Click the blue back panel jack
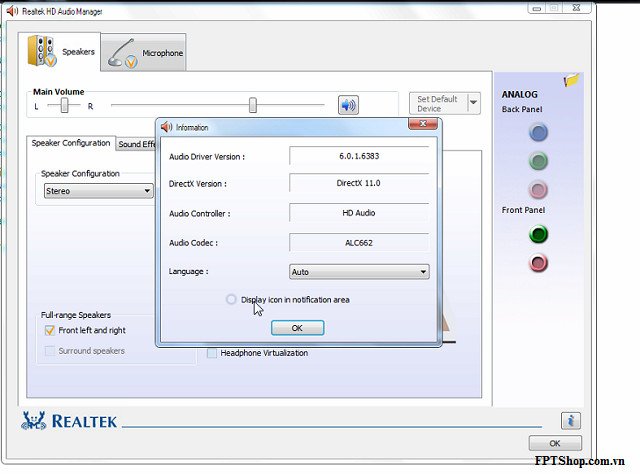Viewport: 640px width, 474px height. (x=539, y=132)
